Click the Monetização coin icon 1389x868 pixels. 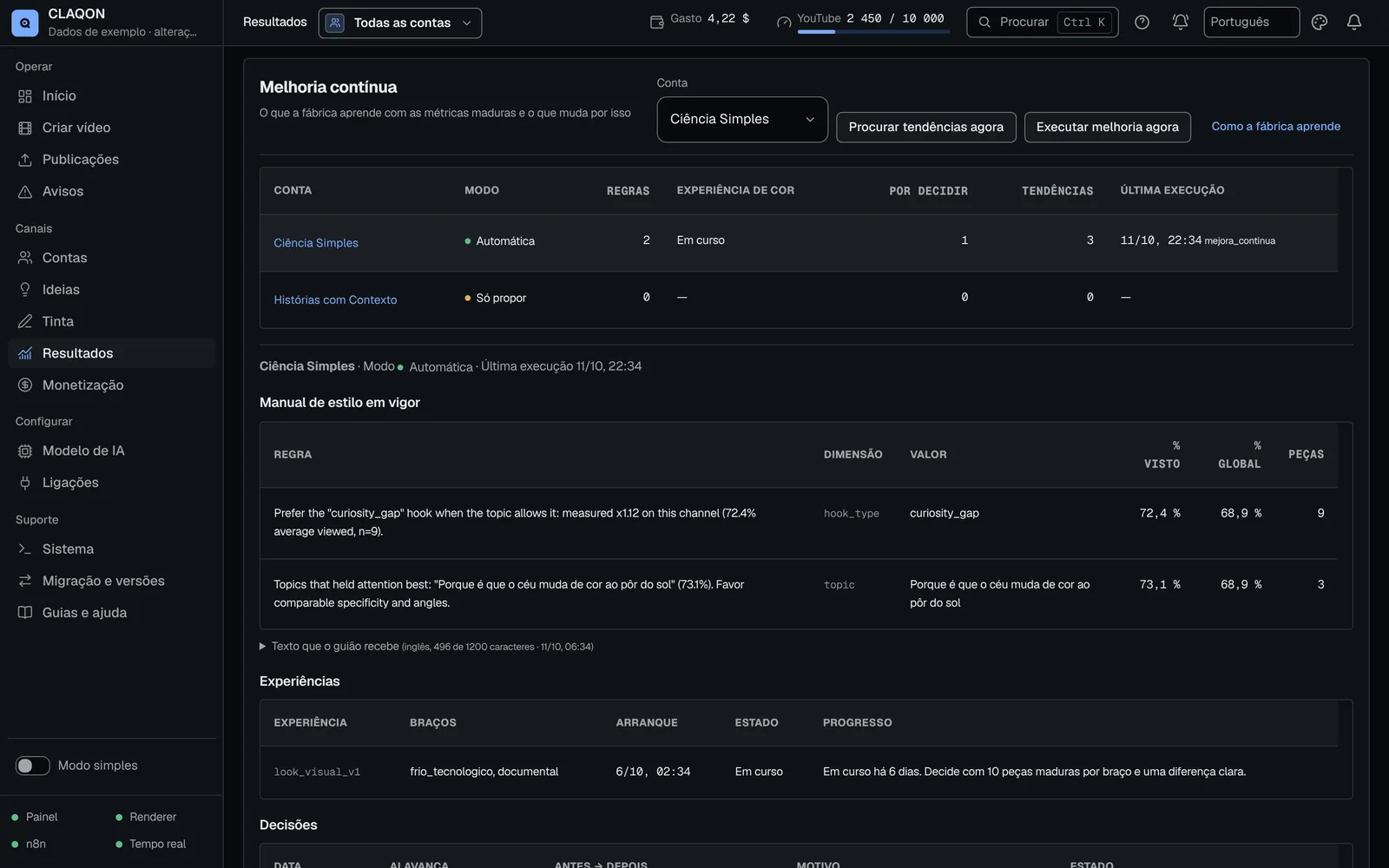click(x=25, y=385)
